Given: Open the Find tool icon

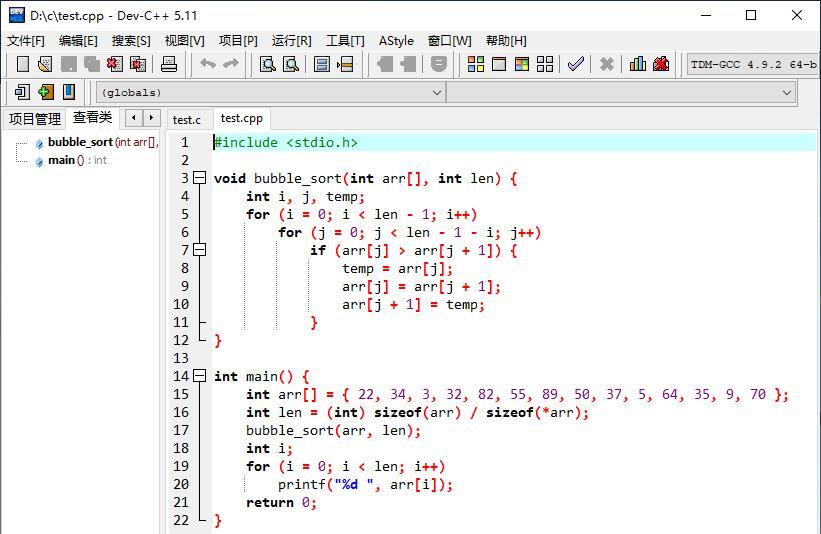Looking at the screenshot, I should pyautogui.click(x=268, y=64).
